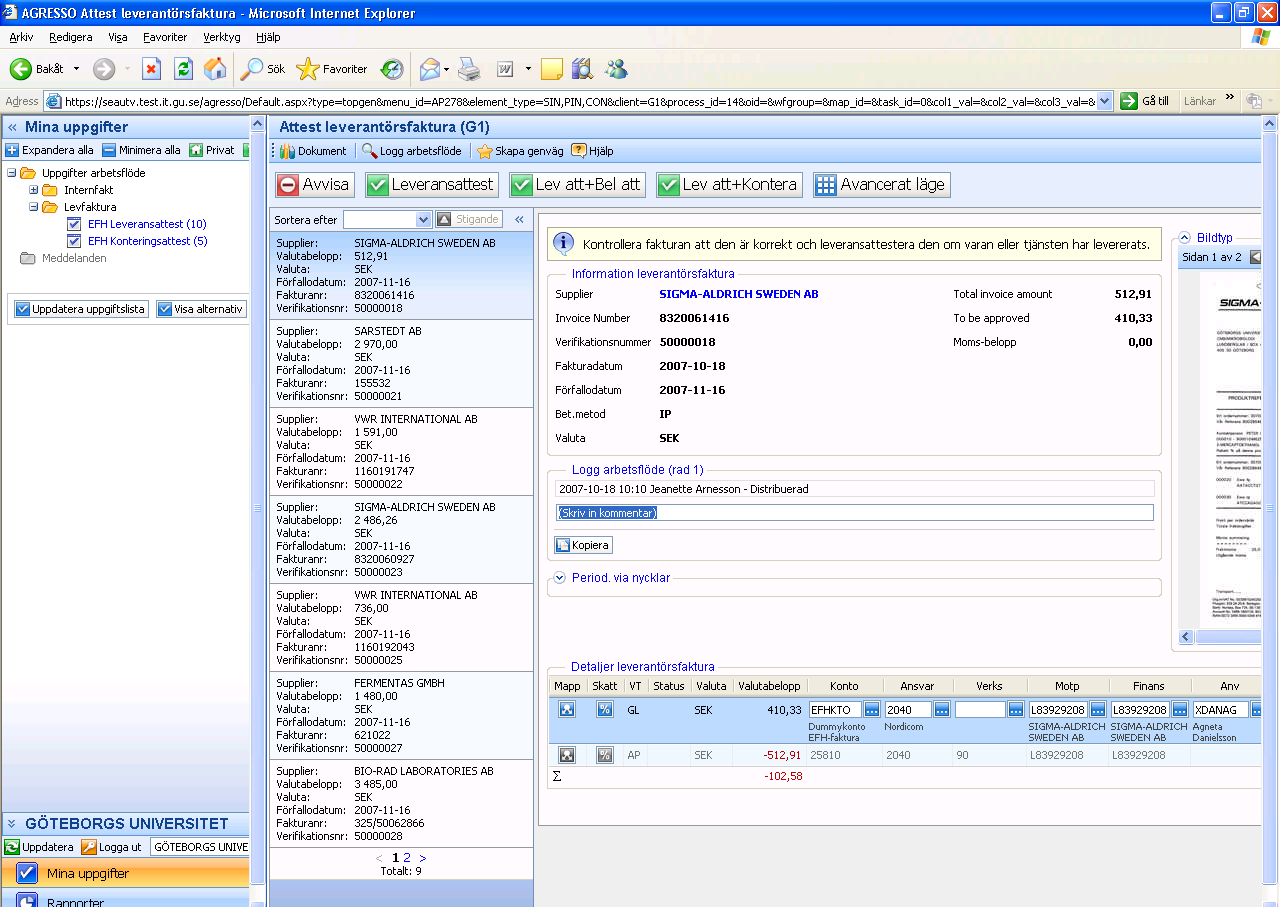The width and height of the screenshot is (1280, 907).
Task: Expand all tasks with Expandera alla
Action: 50,150
